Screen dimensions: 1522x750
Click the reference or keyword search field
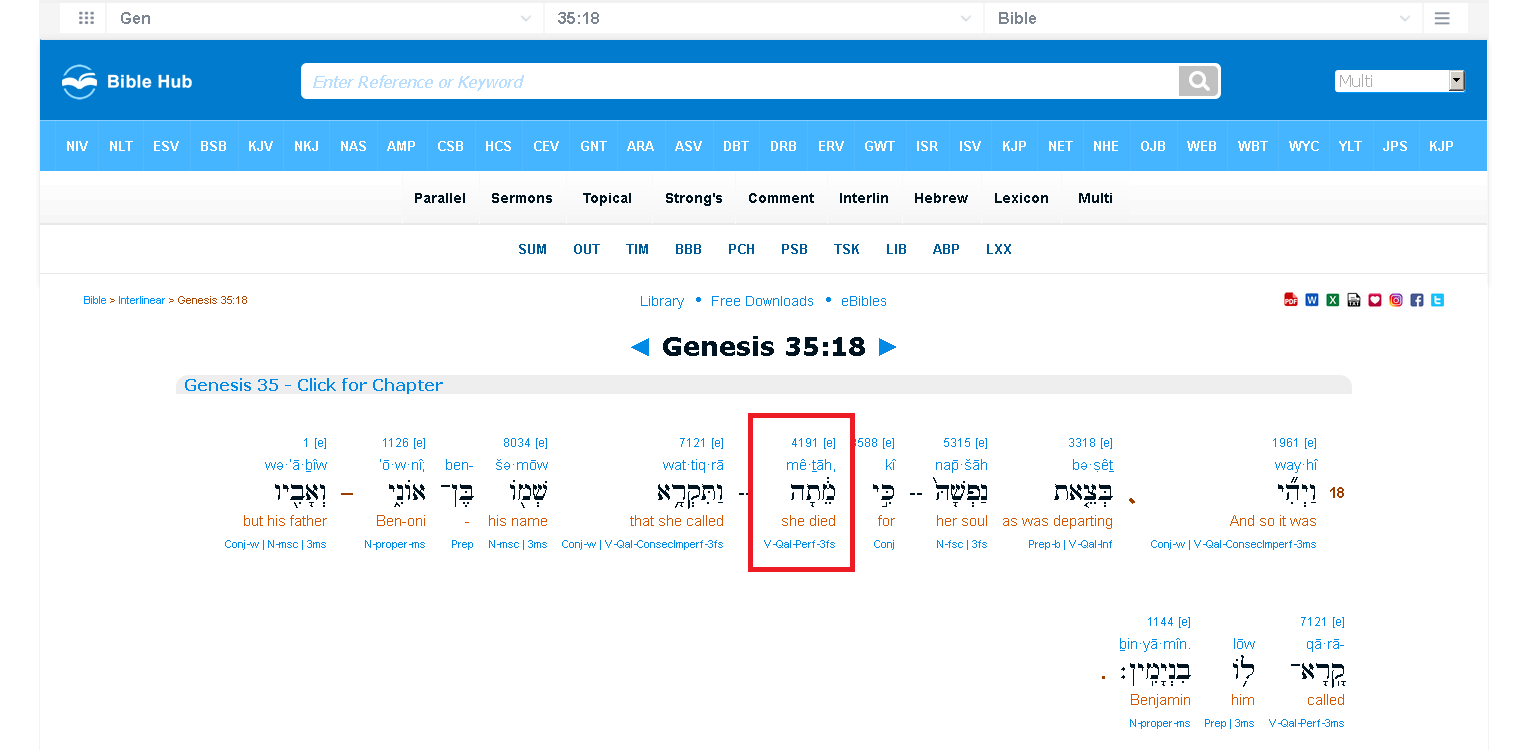pyautogui.click(x=740, y=81)
